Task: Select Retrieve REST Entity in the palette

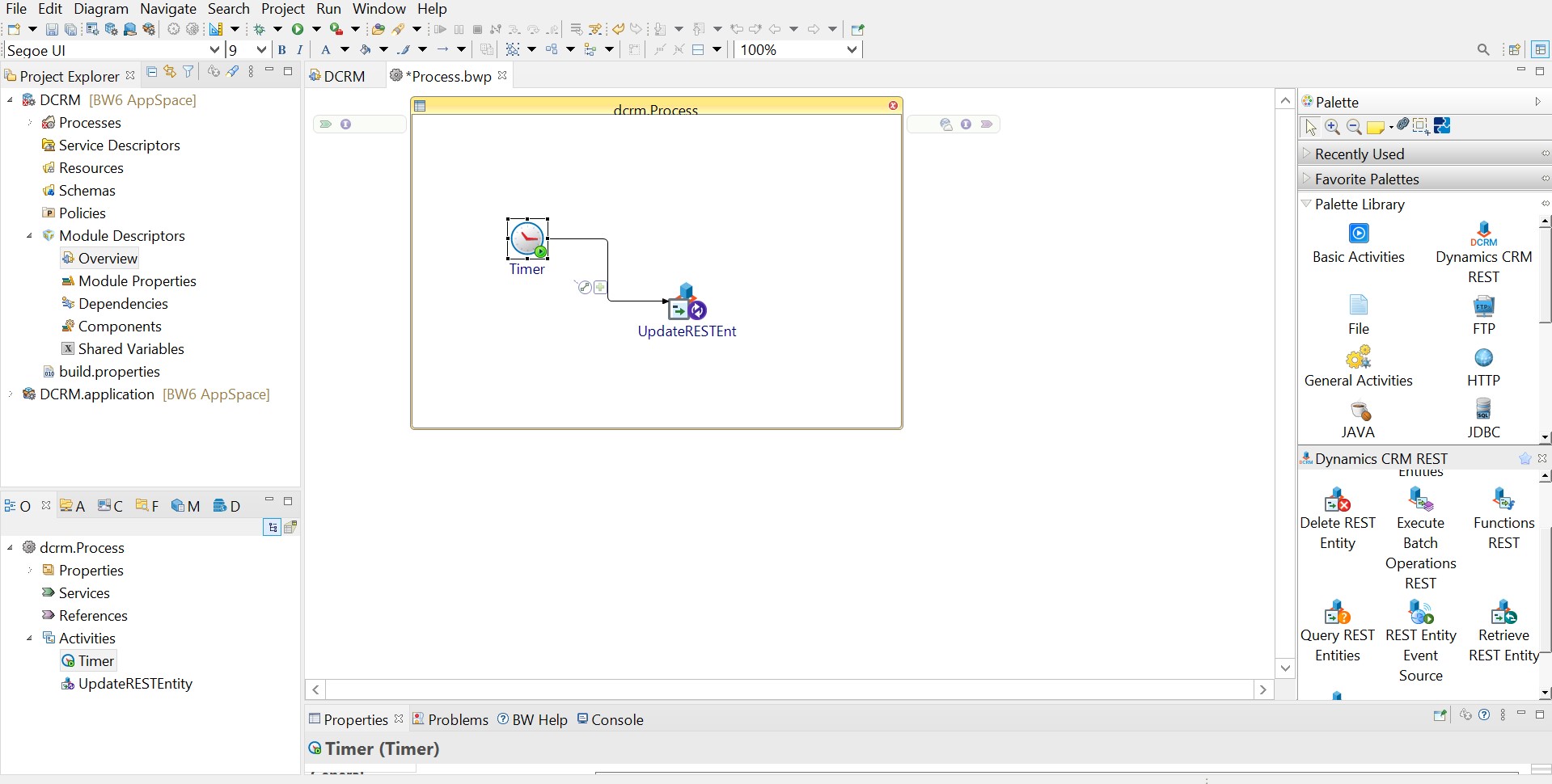Action: [1503, 612]
